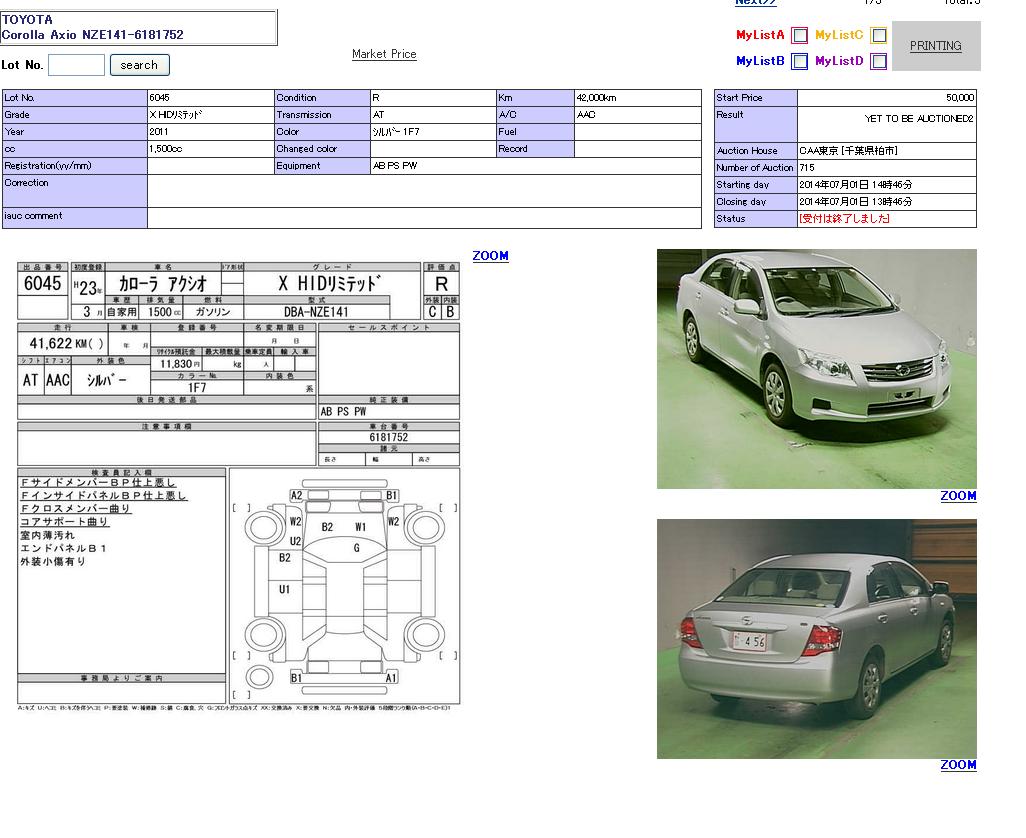The height and width of the screenshot is (838, 1026).
Task: Click the Next link at the top
Action: click(755, 3)
